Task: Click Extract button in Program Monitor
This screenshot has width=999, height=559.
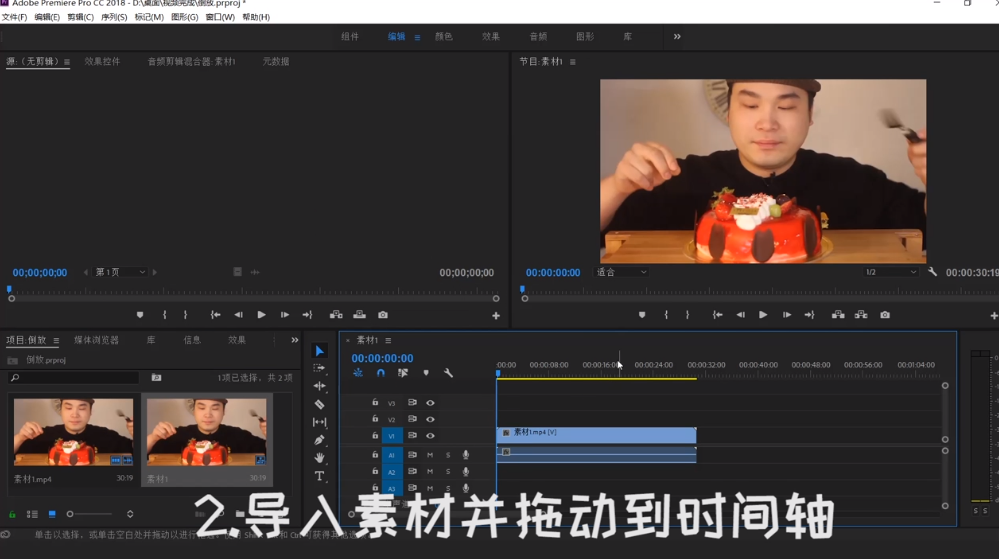Action: coord(861,315)
